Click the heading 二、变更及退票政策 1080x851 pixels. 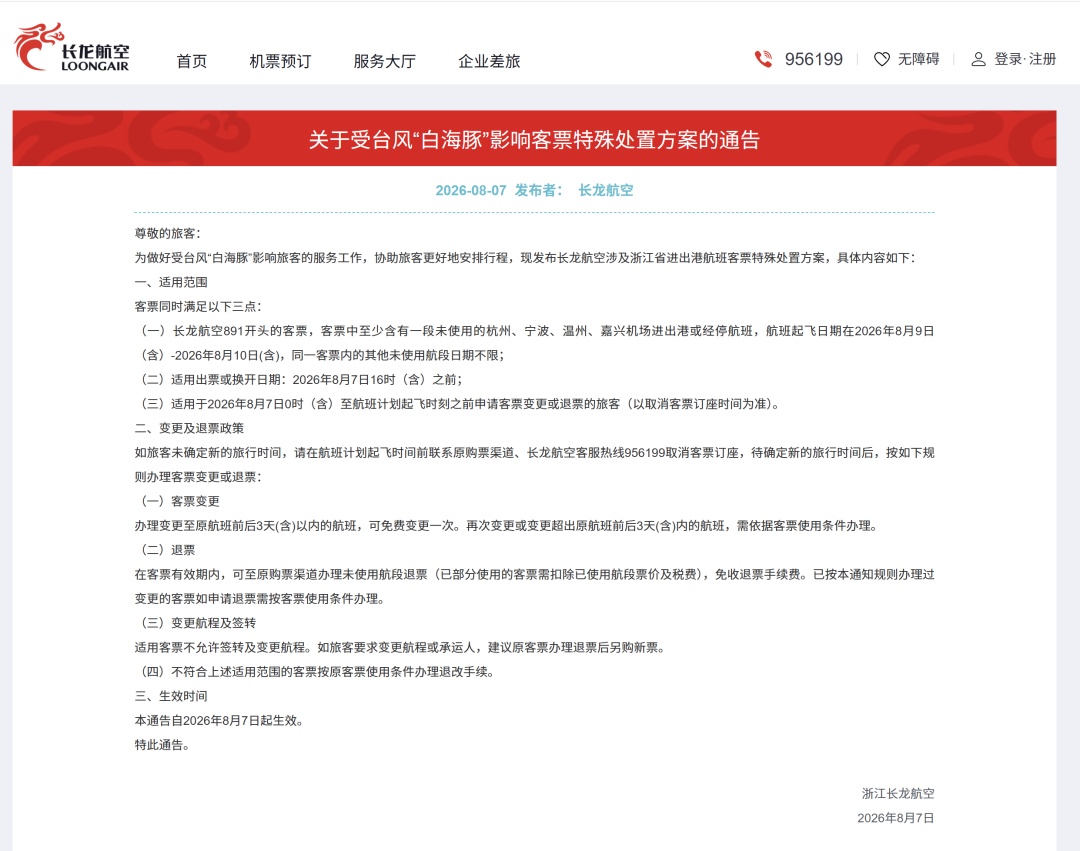(x=189, y=428)
